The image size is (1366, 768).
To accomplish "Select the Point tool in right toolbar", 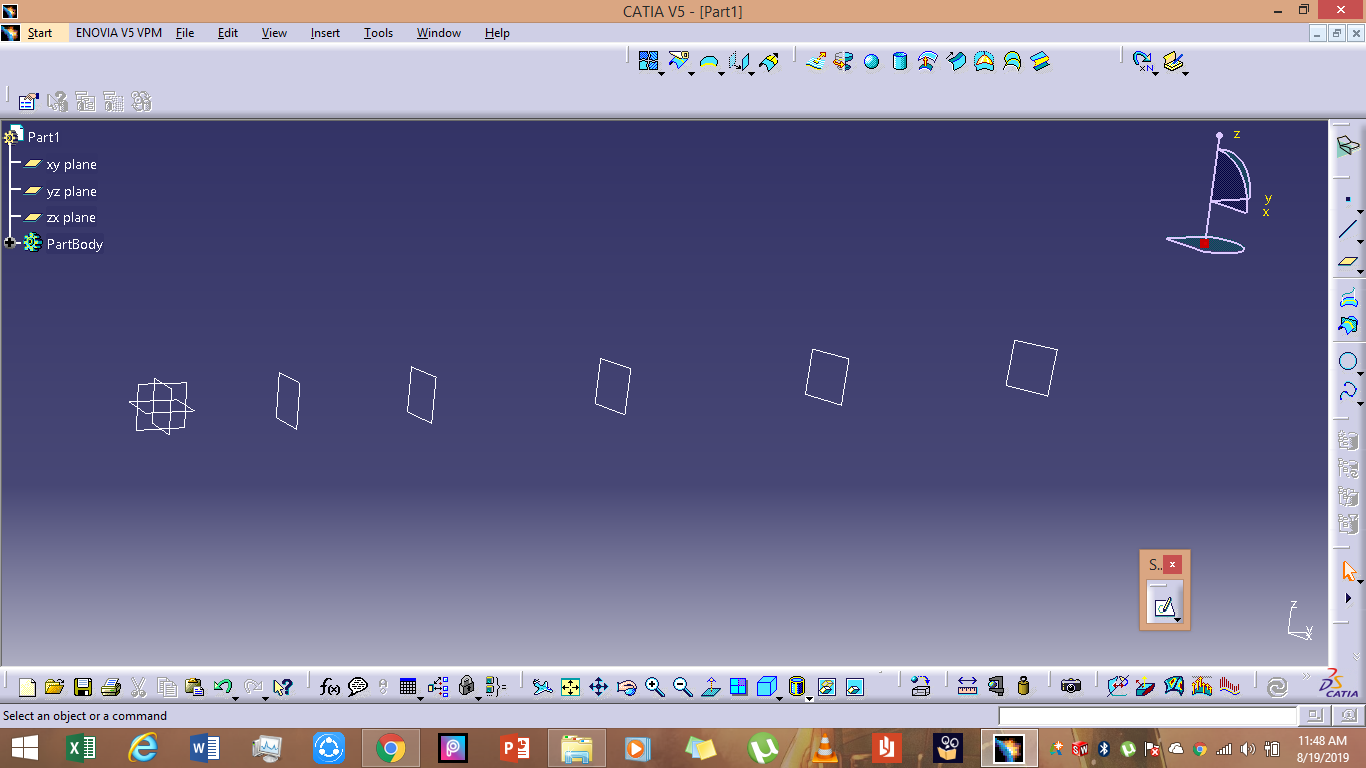I will tap(1347, 199).
